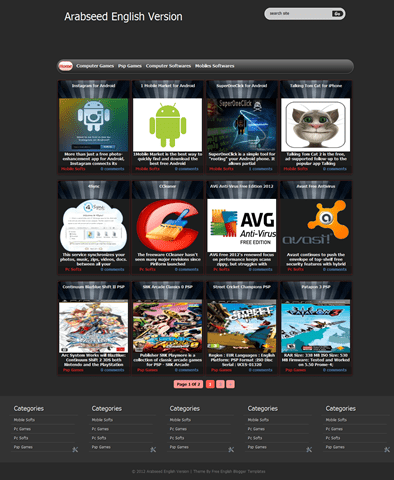Open the Patapon 3 PSP cover art

[x=316, y=326]
